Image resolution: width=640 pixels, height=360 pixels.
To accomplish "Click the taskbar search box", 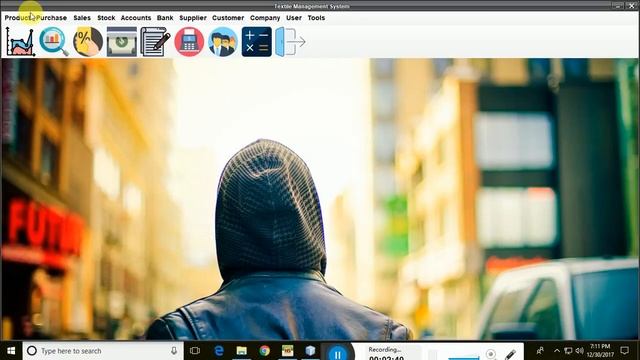I will (103, 351).
